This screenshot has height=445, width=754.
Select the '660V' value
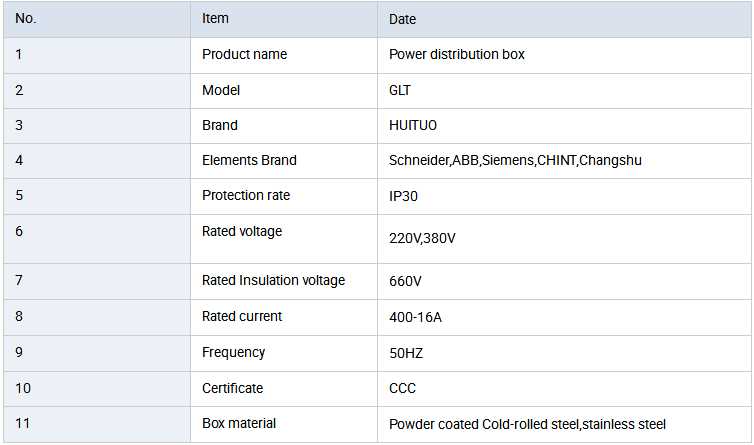405,281
